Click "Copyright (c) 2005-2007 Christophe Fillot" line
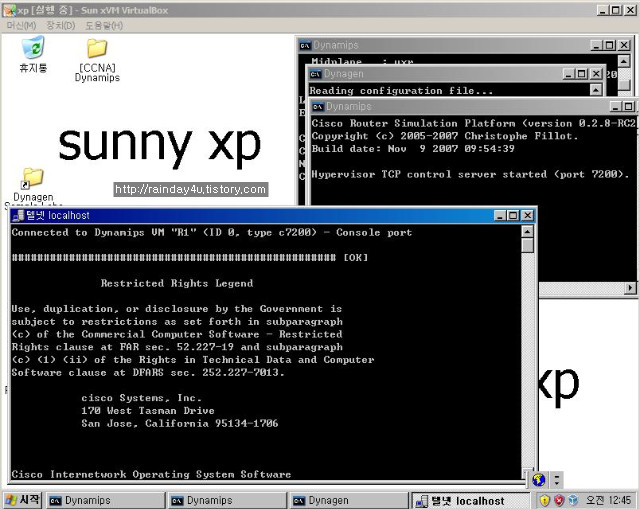The width and height of the screenshot is (640, 509). [445, 136]
